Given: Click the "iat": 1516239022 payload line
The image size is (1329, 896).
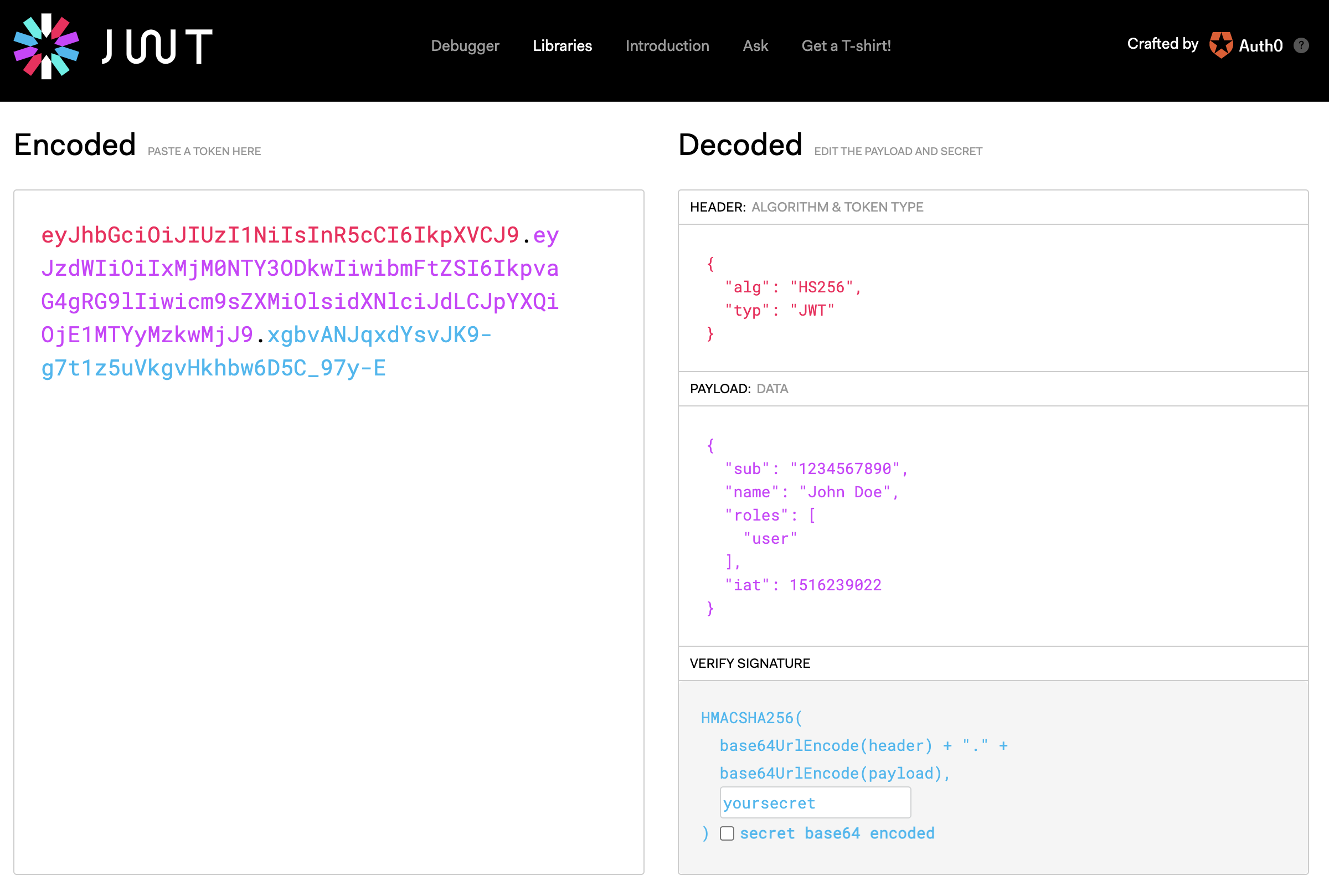Looking at the screenshot, I should point(803,585).
